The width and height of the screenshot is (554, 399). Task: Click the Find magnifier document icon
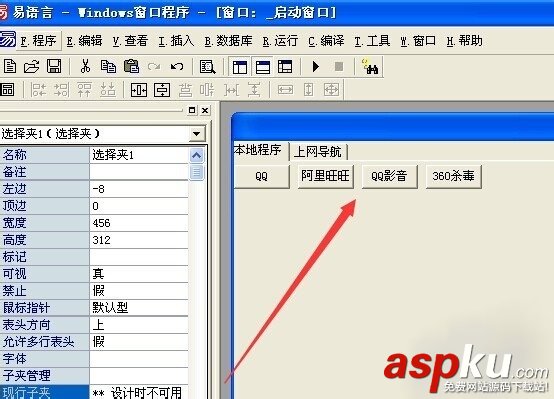(207, 66)
